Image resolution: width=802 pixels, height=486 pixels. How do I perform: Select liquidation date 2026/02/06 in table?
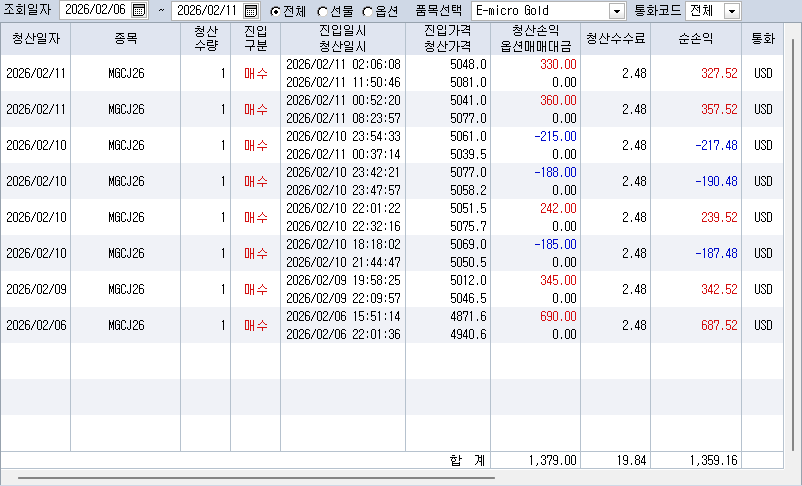(36, 325)
